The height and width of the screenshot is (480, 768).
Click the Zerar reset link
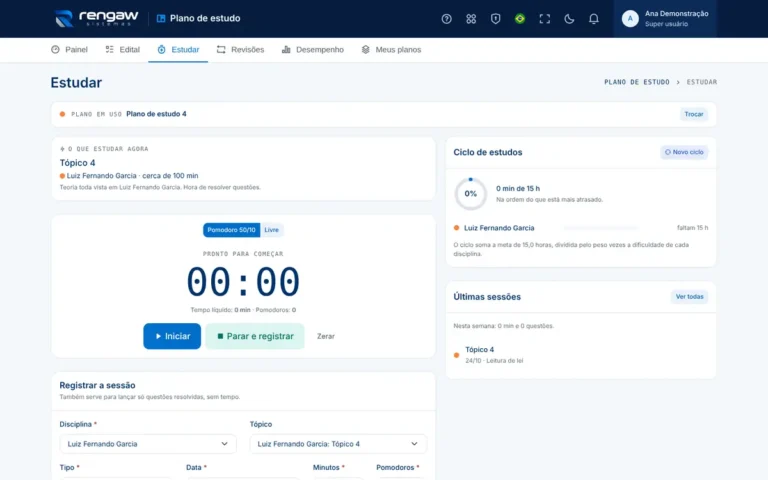coord(326,336)
